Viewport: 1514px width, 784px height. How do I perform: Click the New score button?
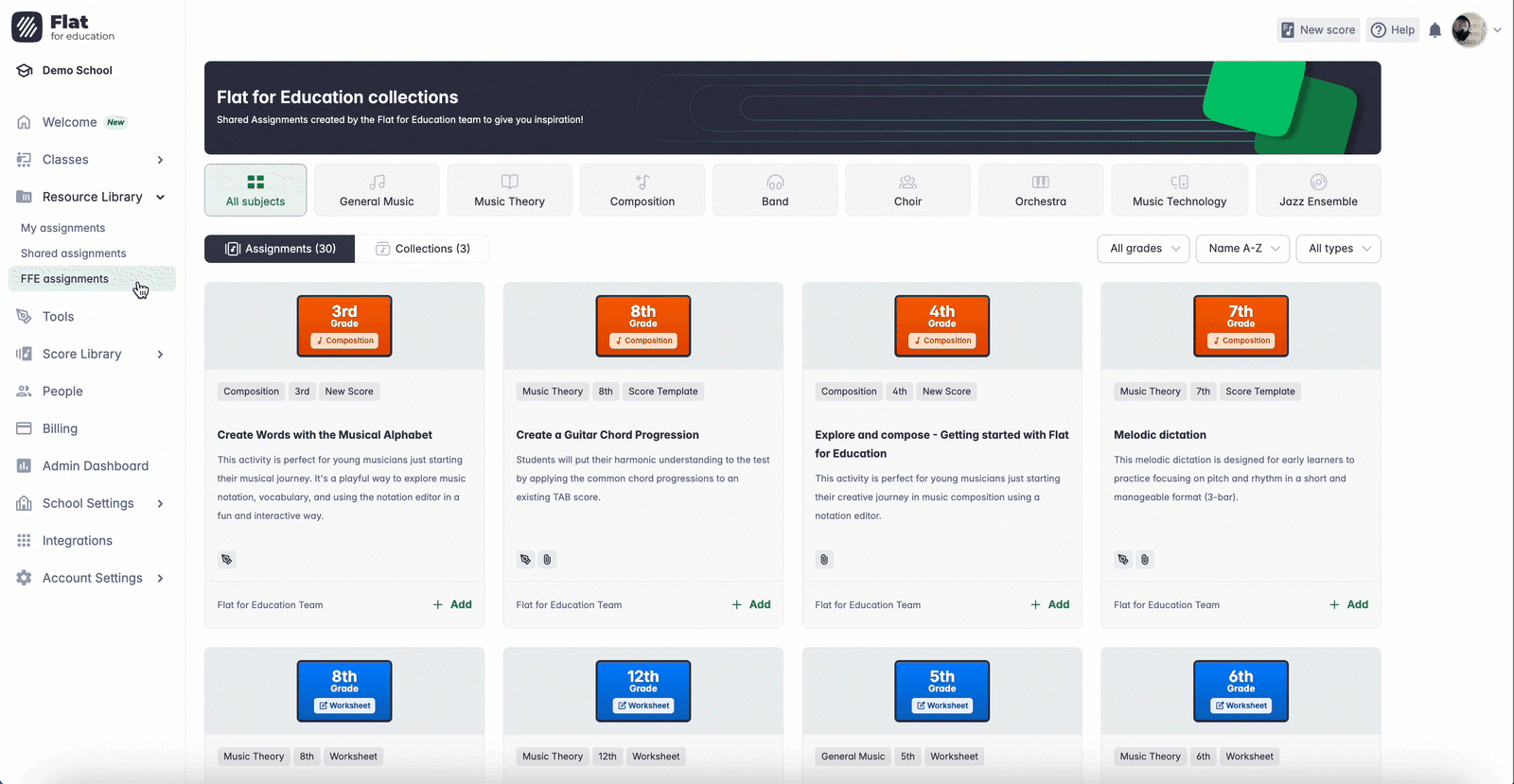click(1318, 30)
